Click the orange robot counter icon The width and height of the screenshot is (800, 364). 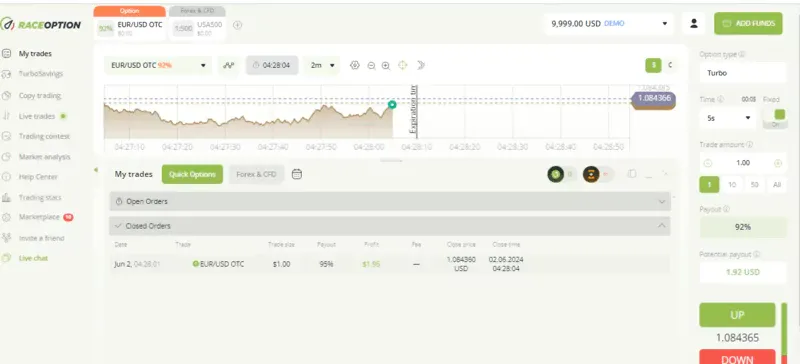pos(591,174)
